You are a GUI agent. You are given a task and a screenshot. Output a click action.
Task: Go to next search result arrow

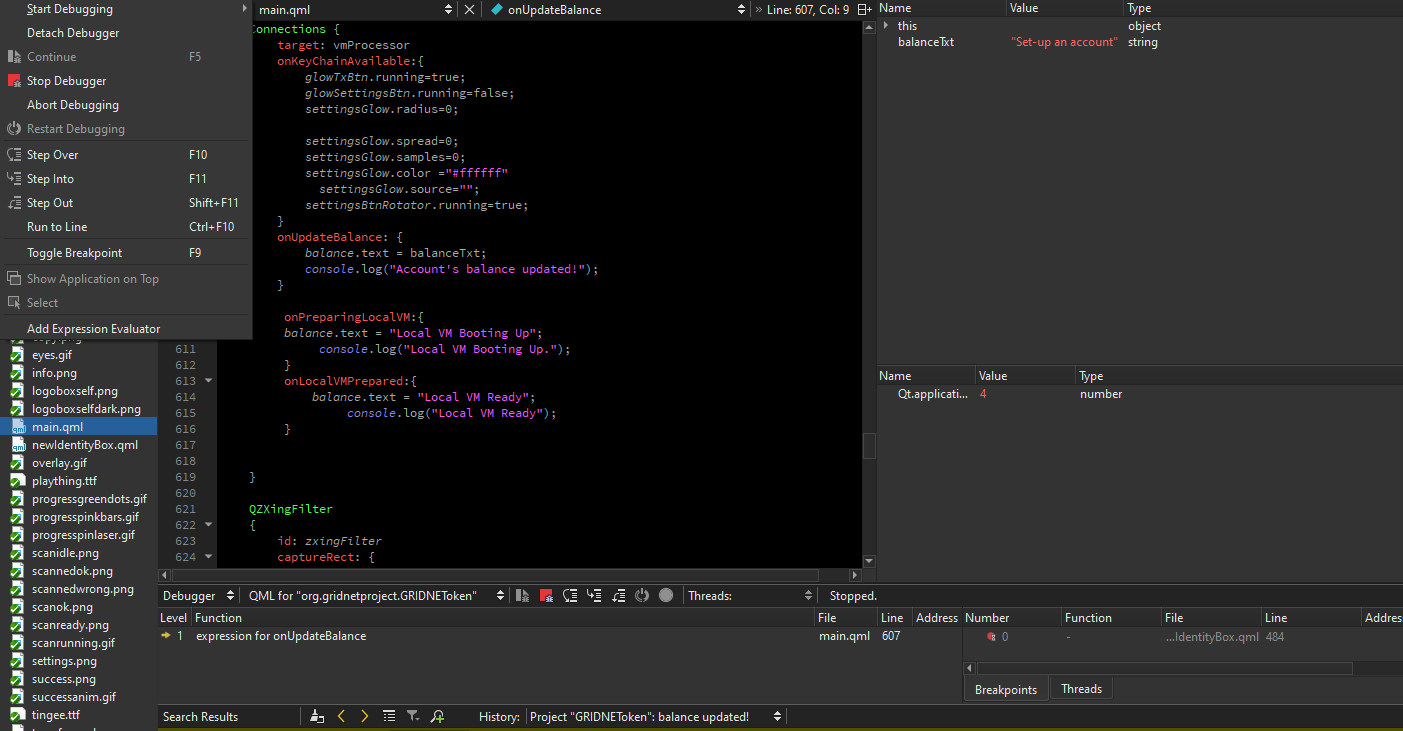click(365, 716)
